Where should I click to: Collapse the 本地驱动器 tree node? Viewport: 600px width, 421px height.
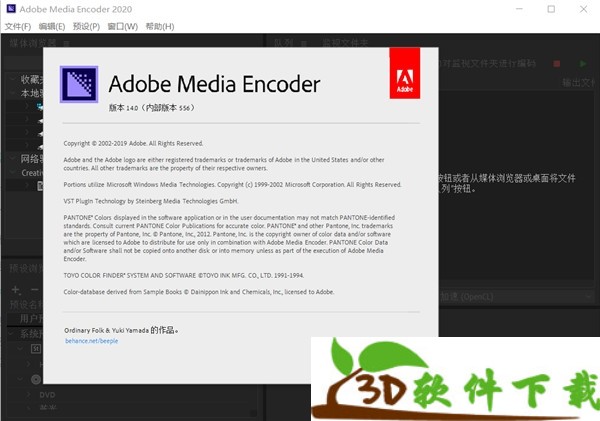[13, 93]
